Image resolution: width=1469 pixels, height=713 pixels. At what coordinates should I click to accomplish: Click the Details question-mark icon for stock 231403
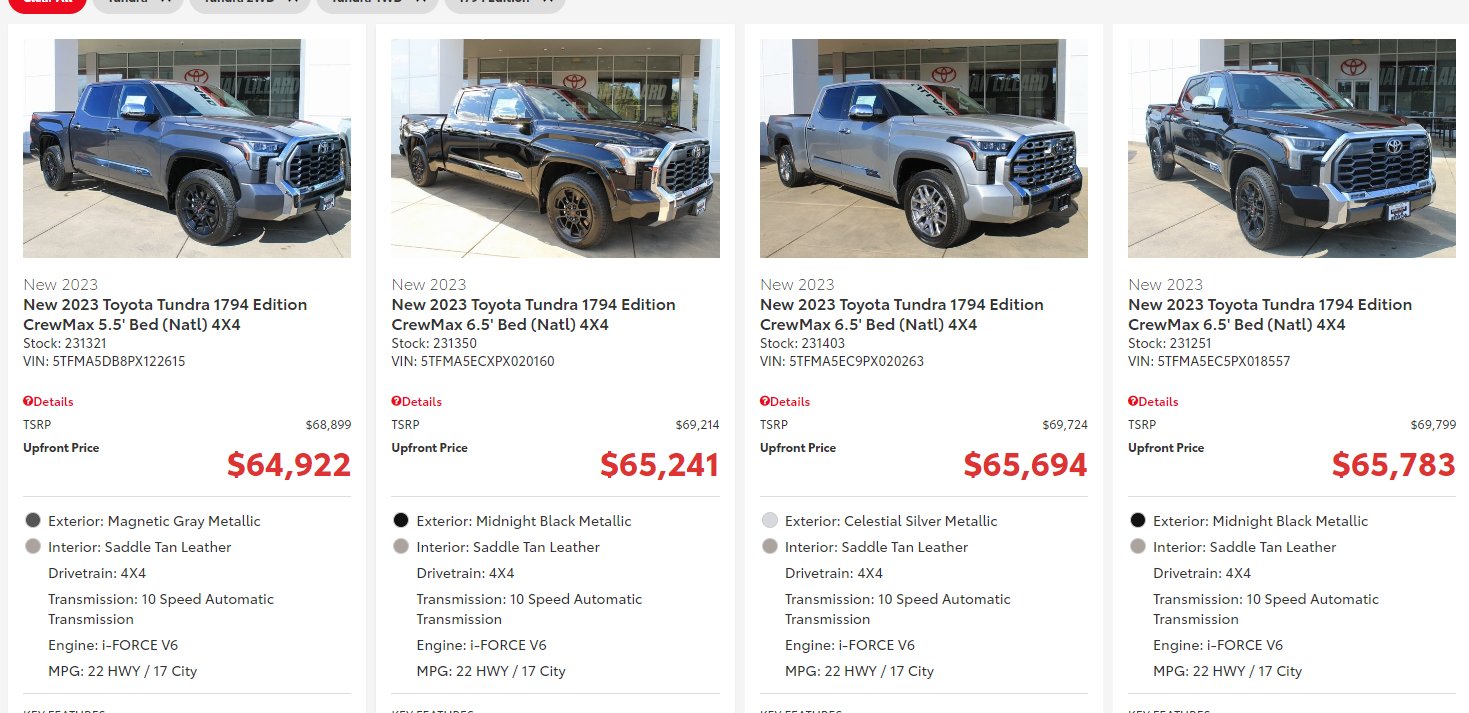[765, 402]
